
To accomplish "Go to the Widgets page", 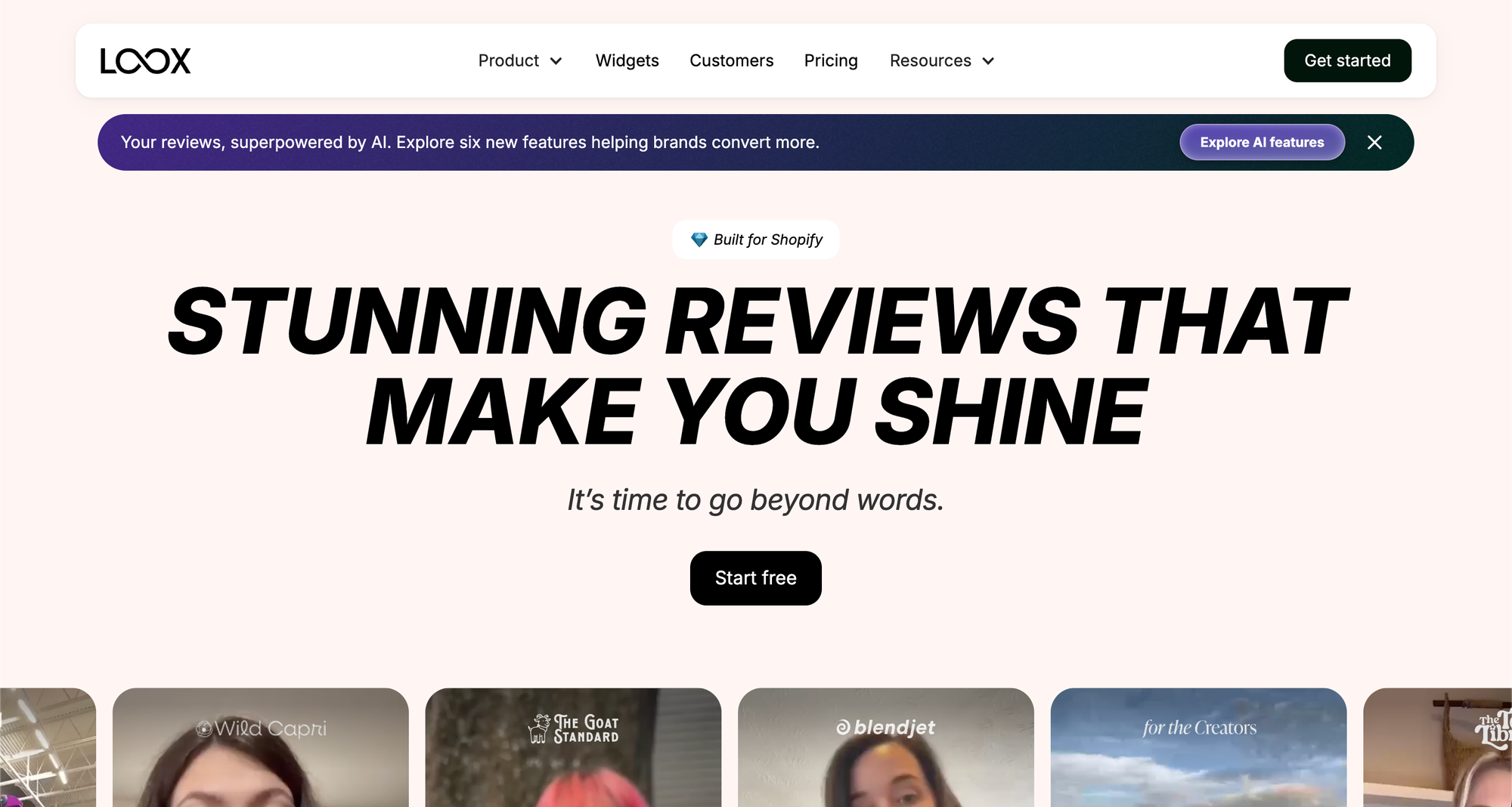I will pos(627,61).
